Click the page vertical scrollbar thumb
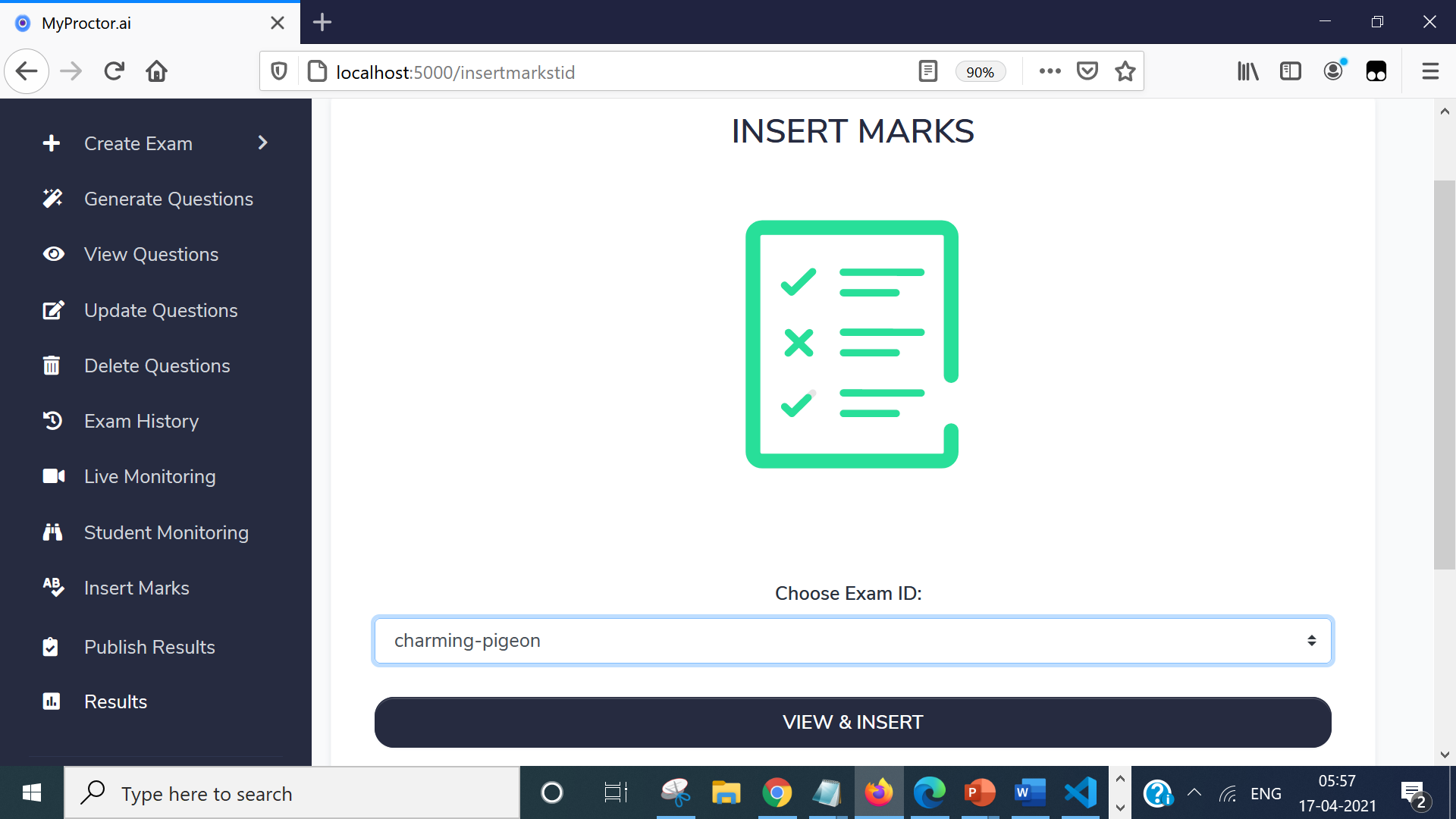 pyautogui.click(x=1444, y=375)
